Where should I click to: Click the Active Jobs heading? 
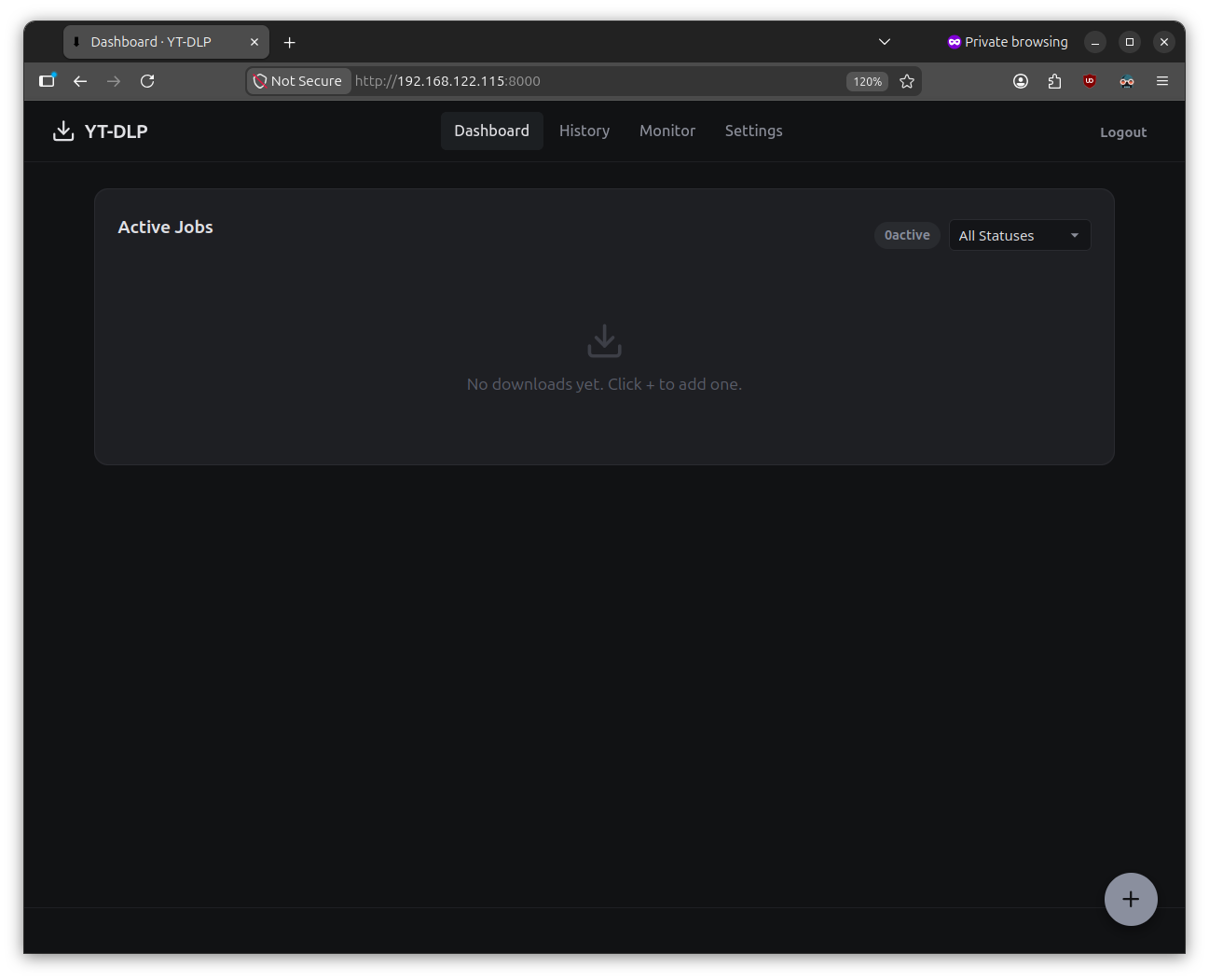point(166,228)
